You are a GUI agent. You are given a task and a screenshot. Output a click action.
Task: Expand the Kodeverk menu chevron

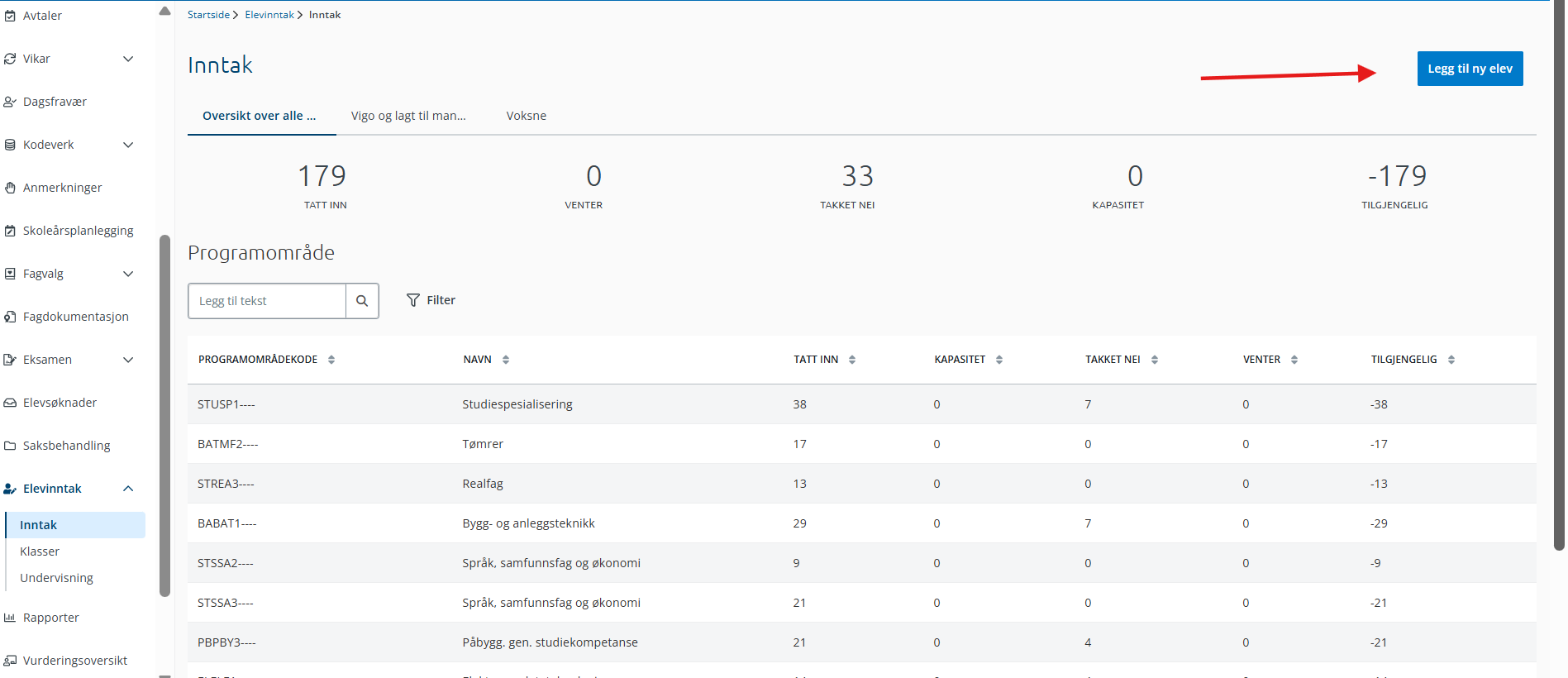[128, 145]
